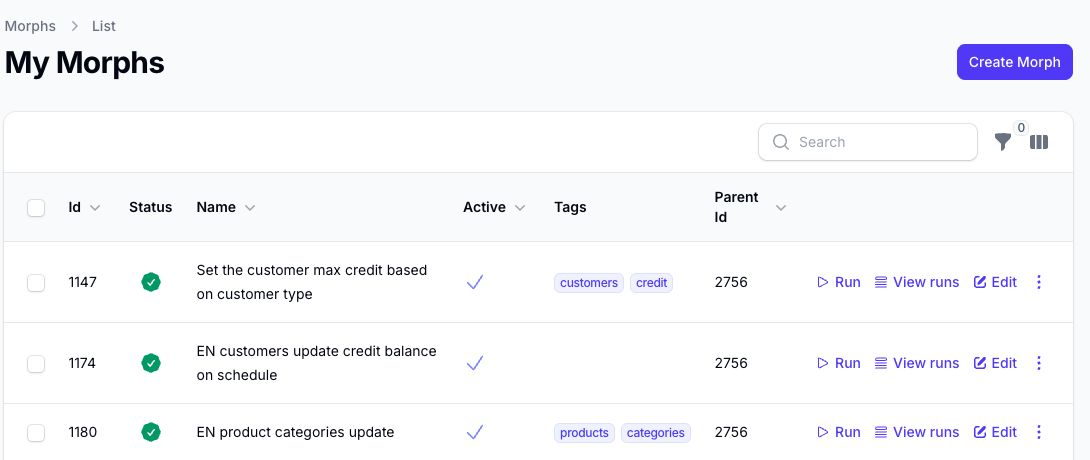Run morph 1147
Screen dimensions: 1090x460
[839, 282]
